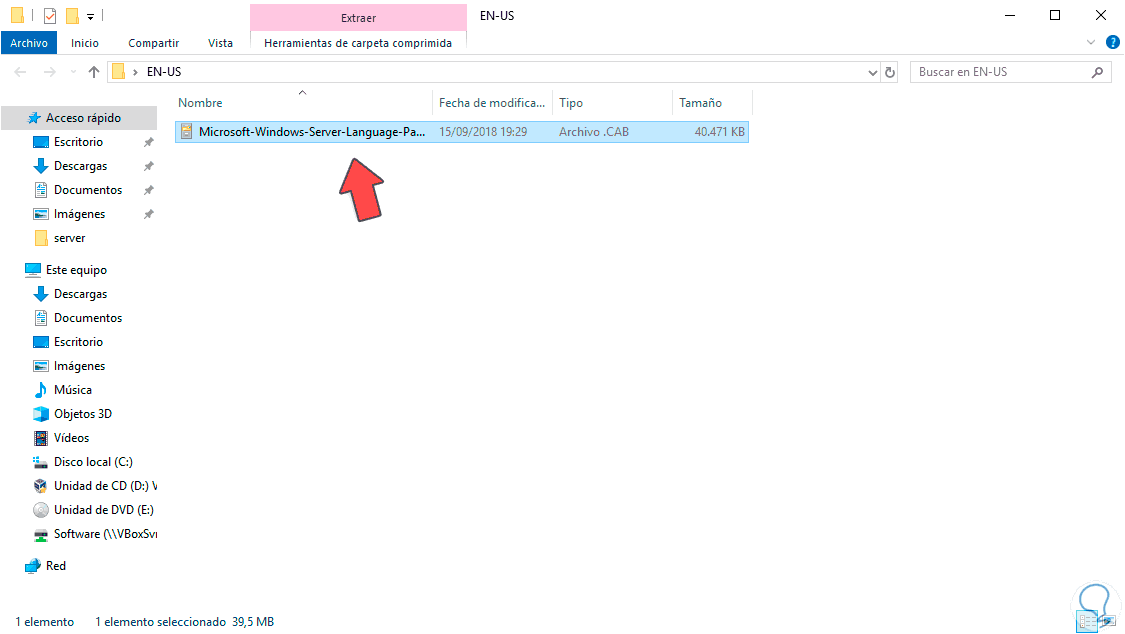Open the Objetos 3D folder
Image resolution: width=1125 pixels, height=634 pixels.
click(83, 414)
